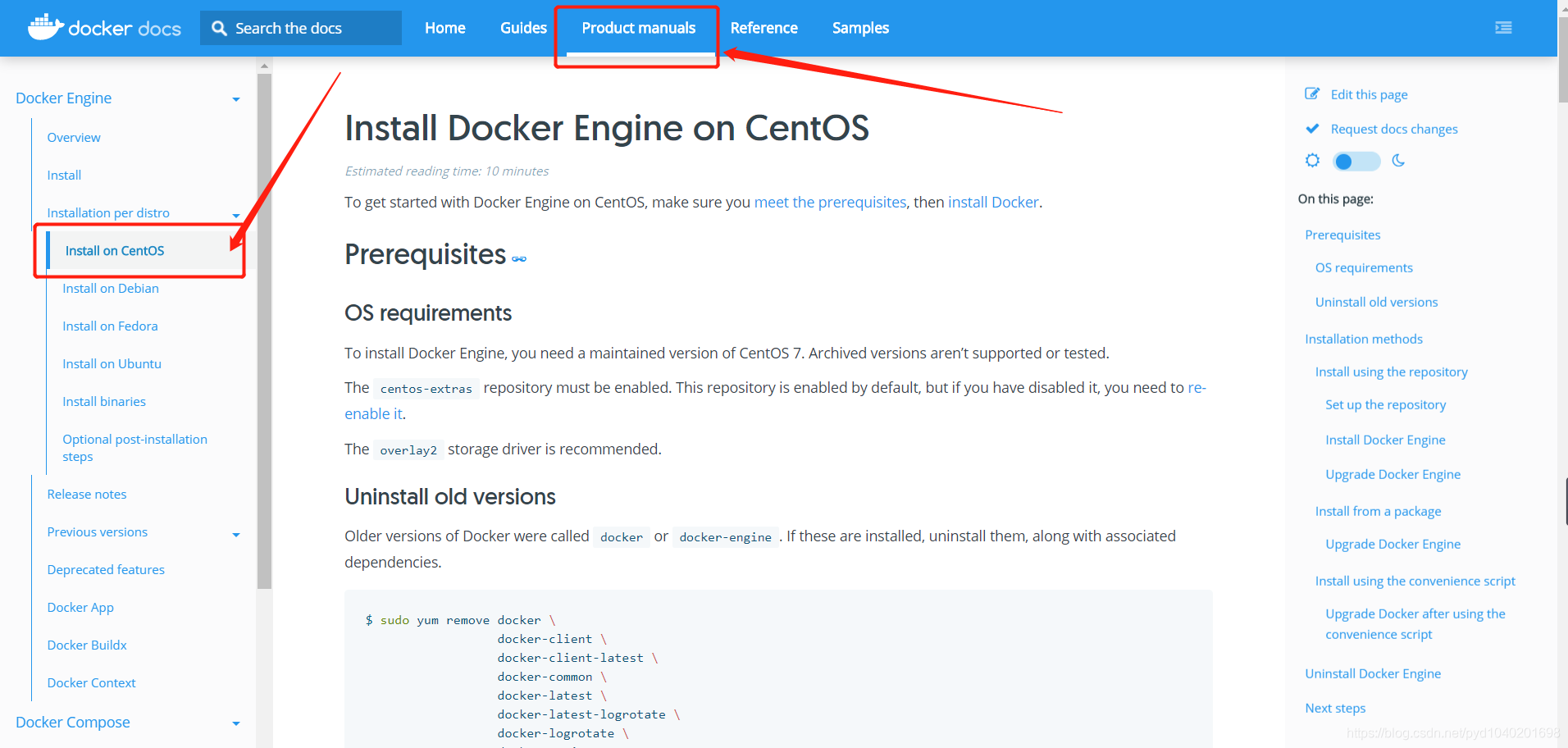Open Docker Buildx page
The height and width of the screenshot is (748, 1568).
click(x=87, y=645)
